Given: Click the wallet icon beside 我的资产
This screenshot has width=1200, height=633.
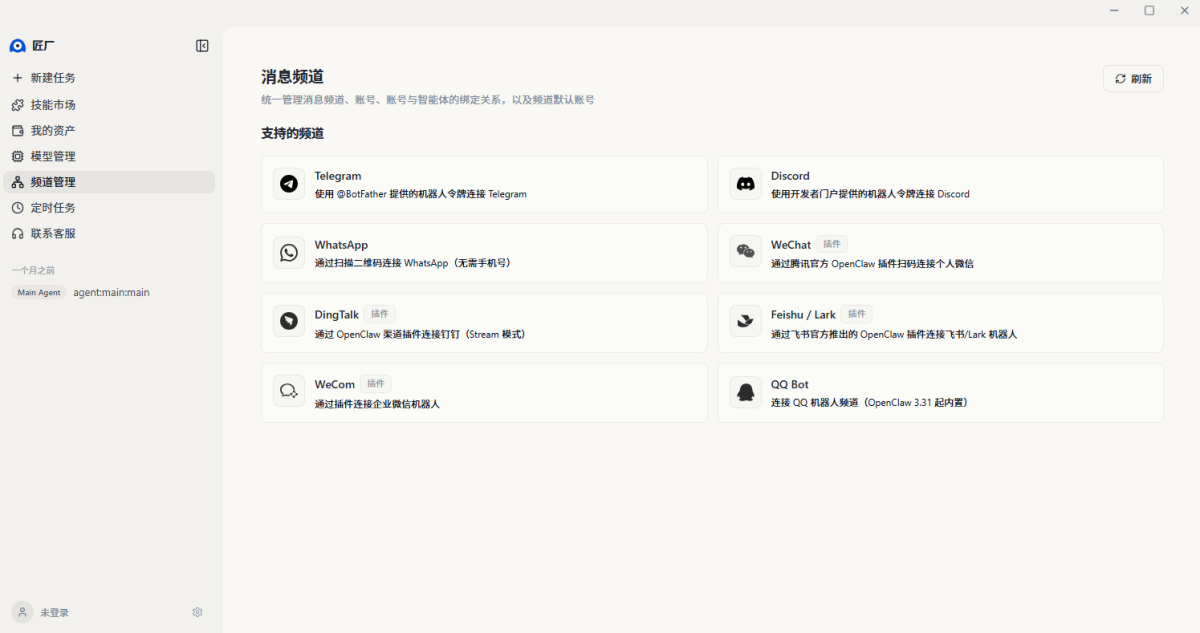Looking at the screenshot, I should coord(17,130).
